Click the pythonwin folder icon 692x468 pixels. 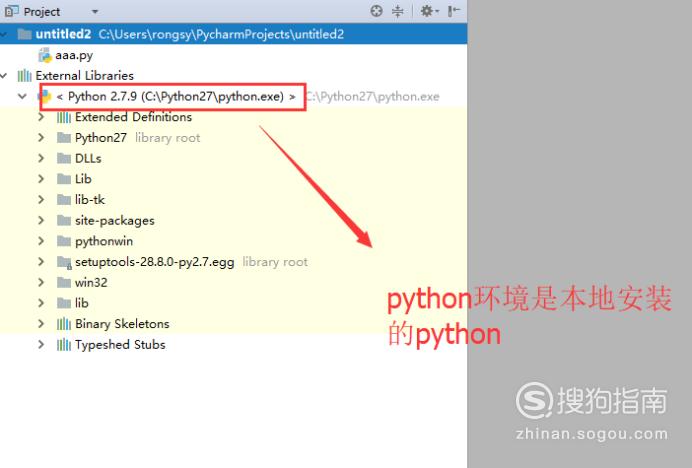click(x=64, y=241)
